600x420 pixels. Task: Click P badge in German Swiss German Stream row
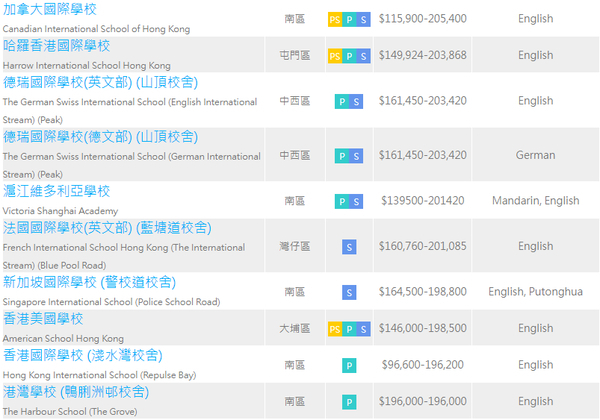pos(342,156)
